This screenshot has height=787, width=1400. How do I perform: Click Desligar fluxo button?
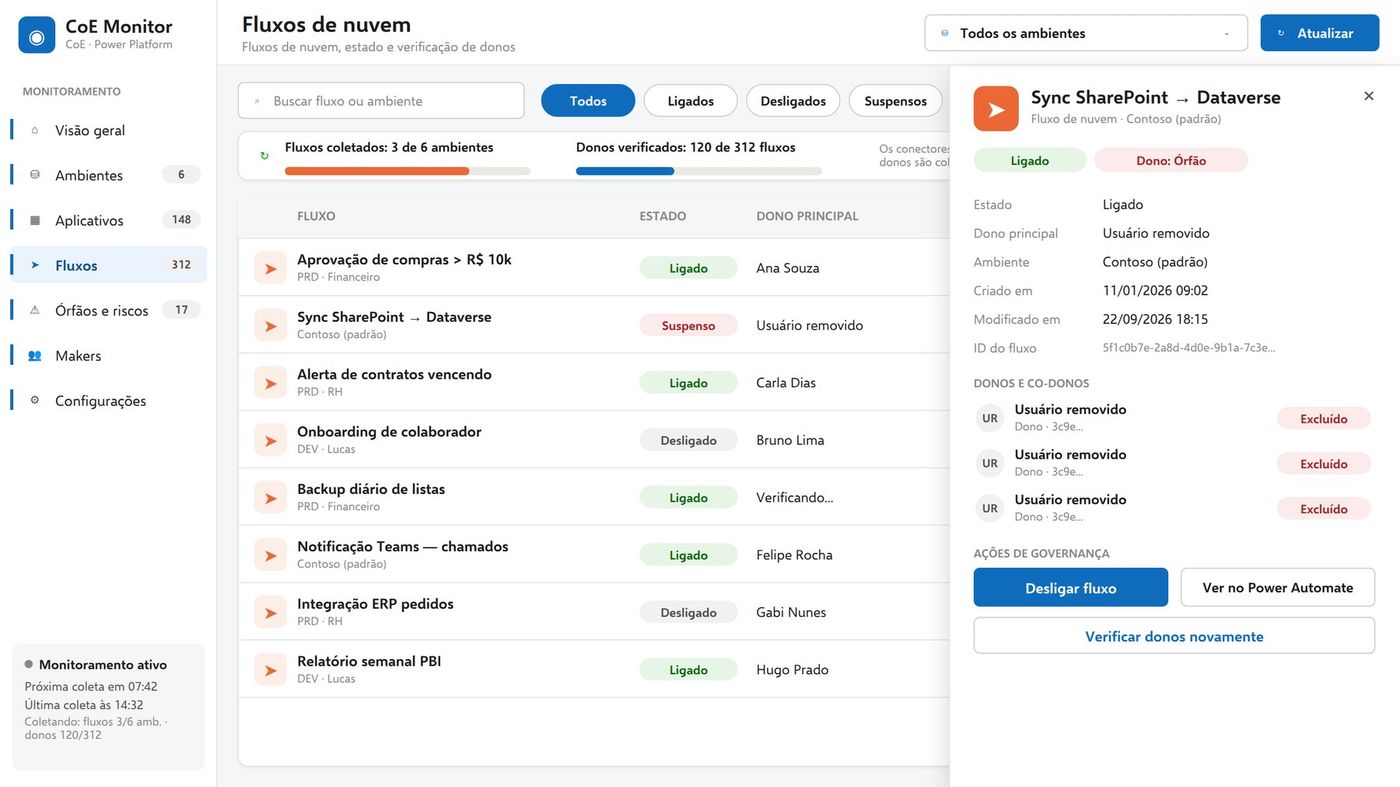pyautogui.click(x=1071, y=587)
